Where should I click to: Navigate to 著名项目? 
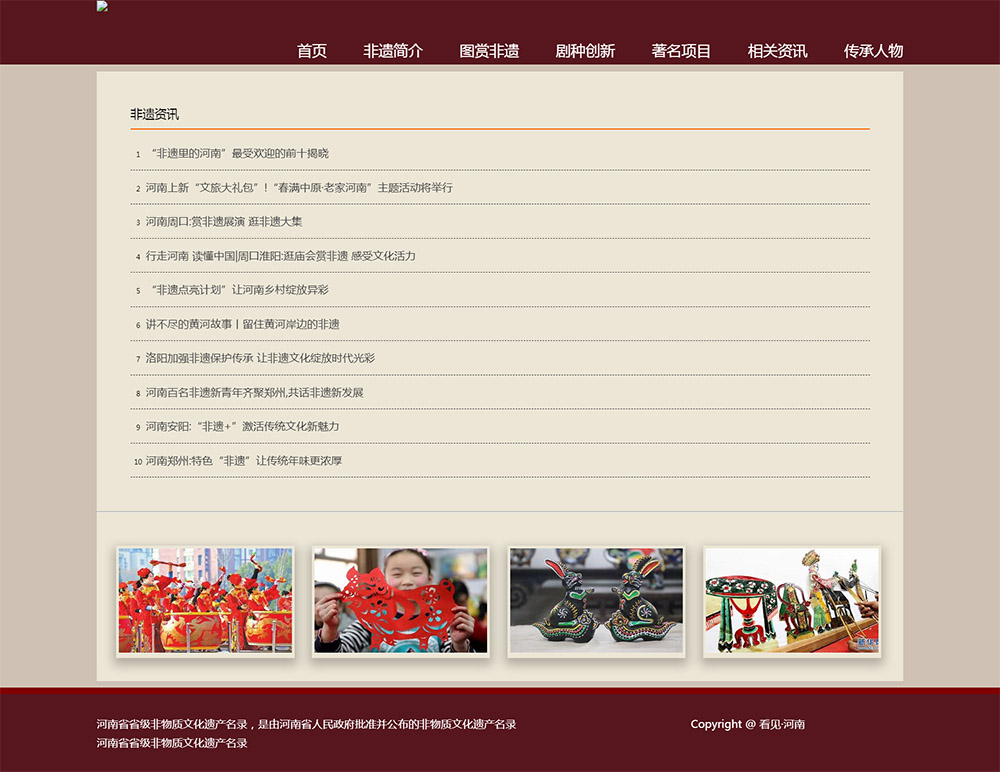(x=681, y=50)
